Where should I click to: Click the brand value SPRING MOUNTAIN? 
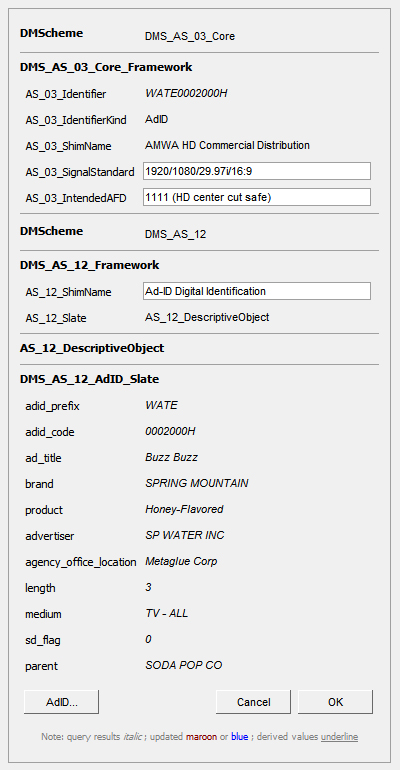click(197, 483)
